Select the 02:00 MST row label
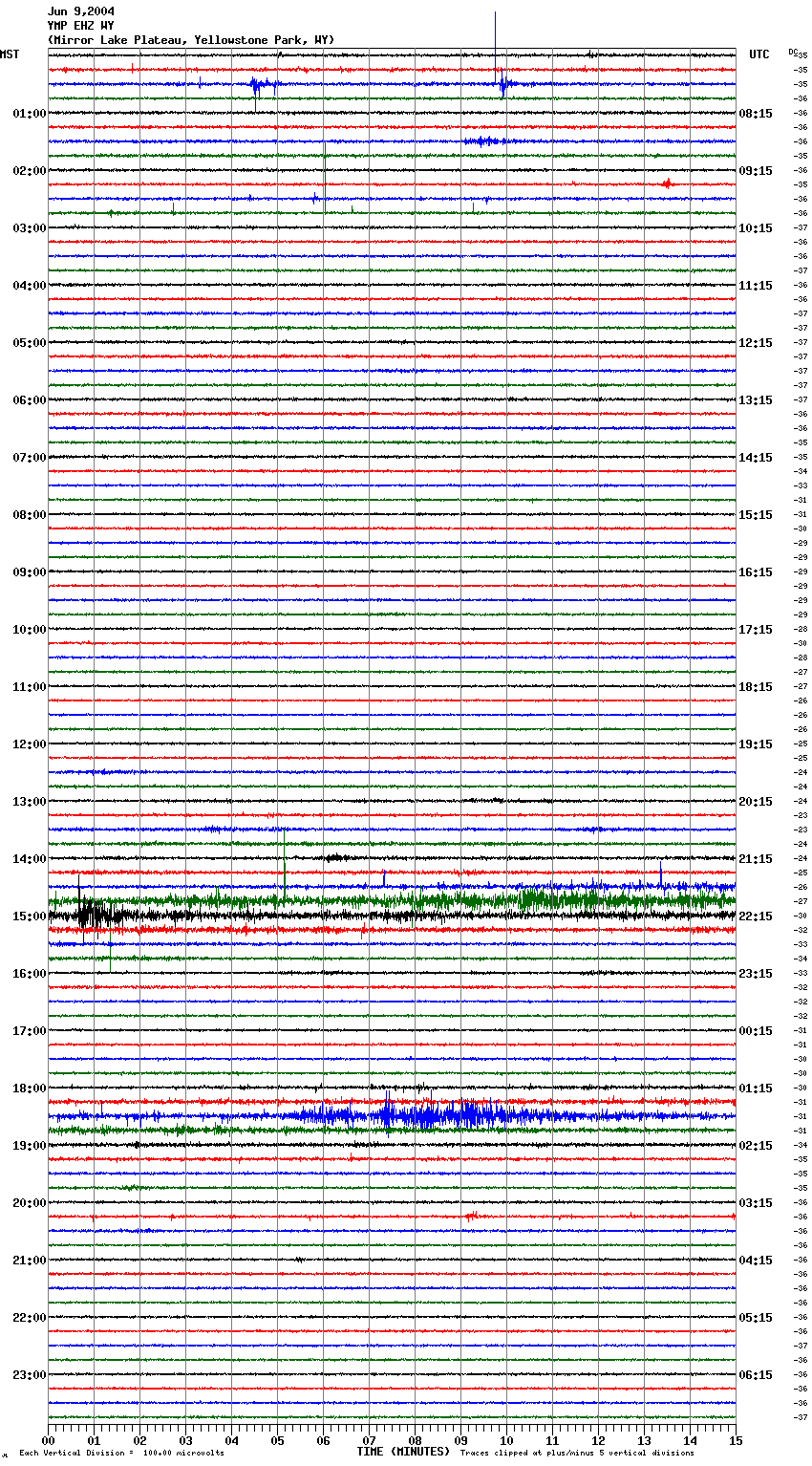 tap(30, 171)
